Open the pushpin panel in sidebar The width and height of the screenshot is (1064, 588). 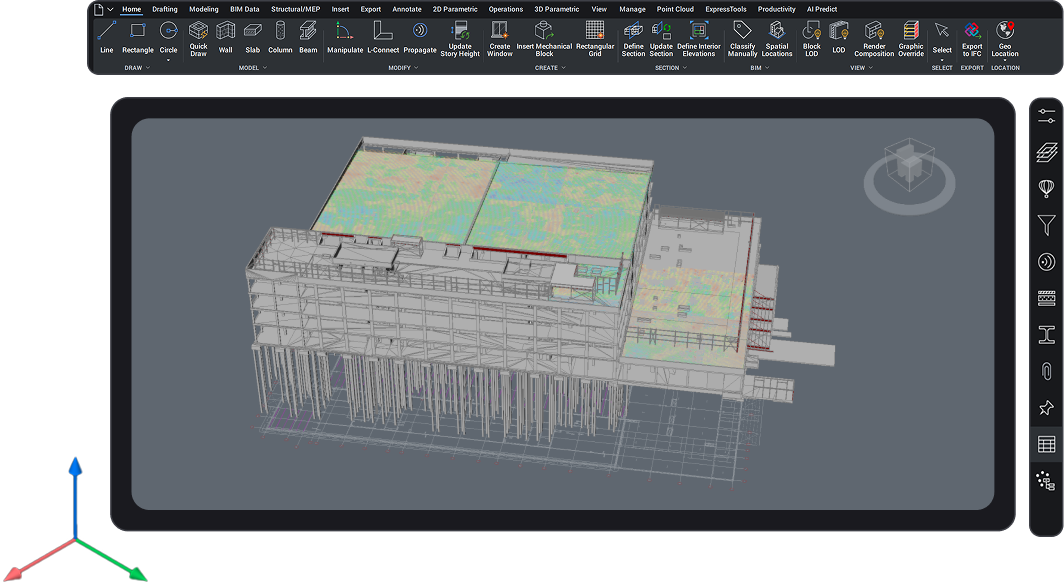[1046, 408]
